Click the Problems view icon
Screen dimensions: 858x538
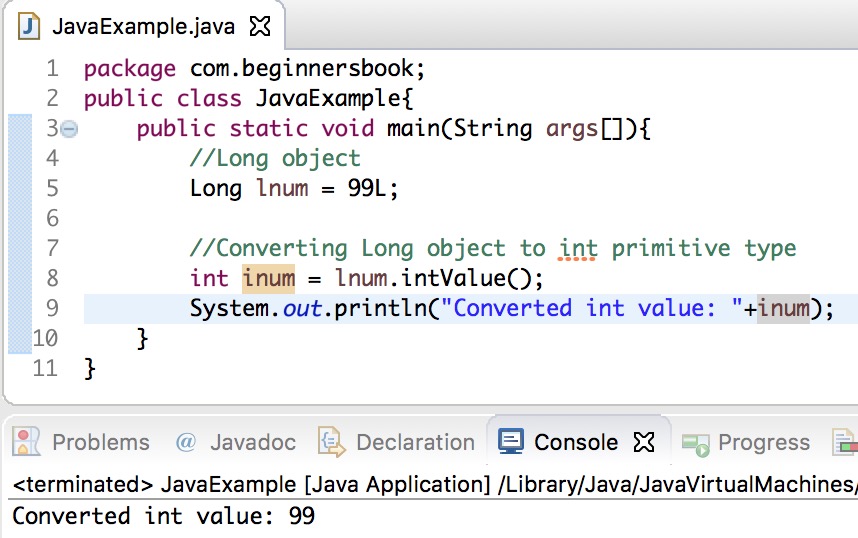click(x=26, y=442)
